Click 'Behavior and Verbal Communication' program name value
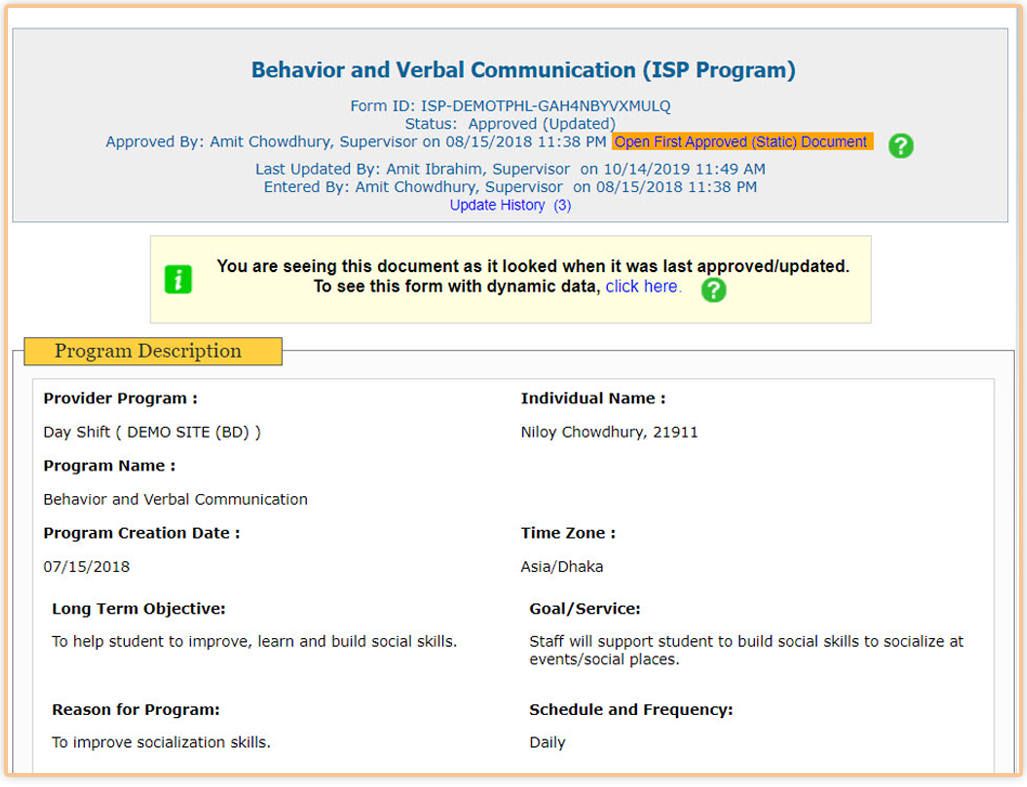The width and height of the screenshot is (1027, 787). click(x=176, y=500)
